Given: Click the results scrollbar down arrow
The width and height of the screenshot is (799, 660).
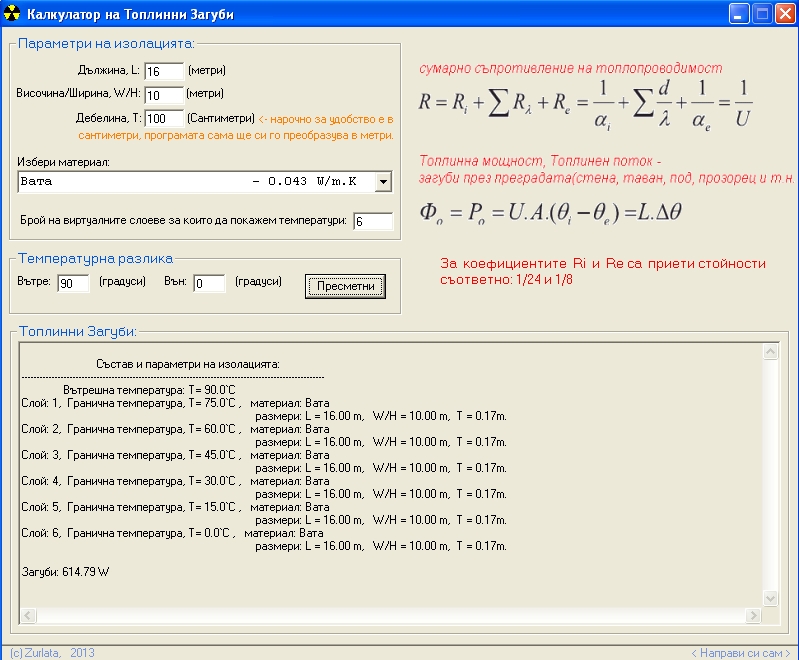Looking at the screenshot, I should pyautogui.click(x=770, y=597).
